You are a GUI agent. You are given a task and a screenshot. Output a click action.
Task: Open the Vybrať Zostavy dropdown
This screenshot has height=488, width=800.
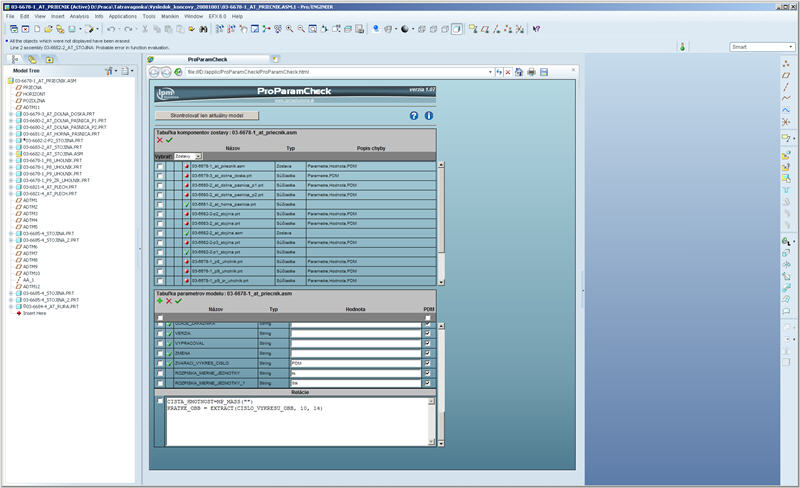[188, 156]
